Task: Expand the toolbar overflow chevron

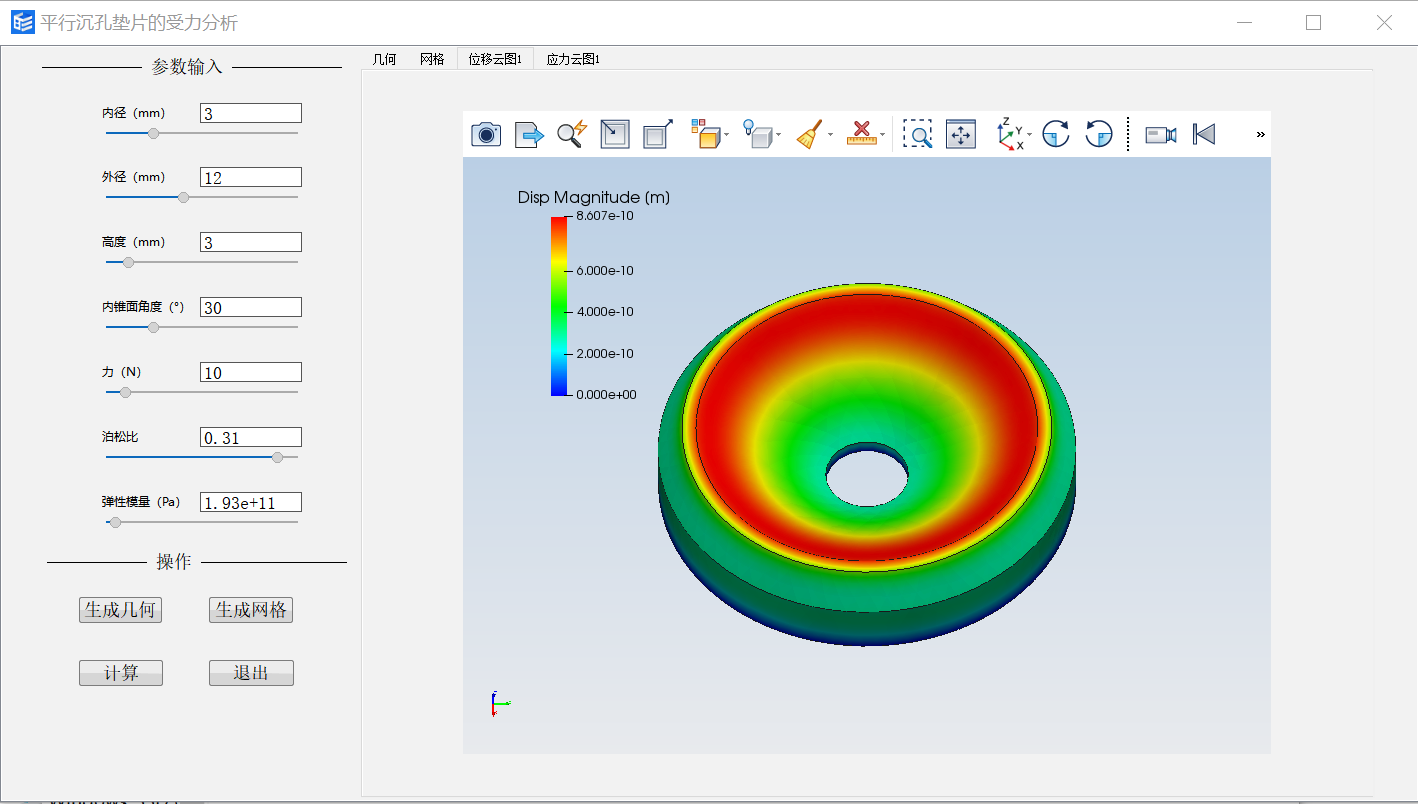Action: tap(1260, 134)
